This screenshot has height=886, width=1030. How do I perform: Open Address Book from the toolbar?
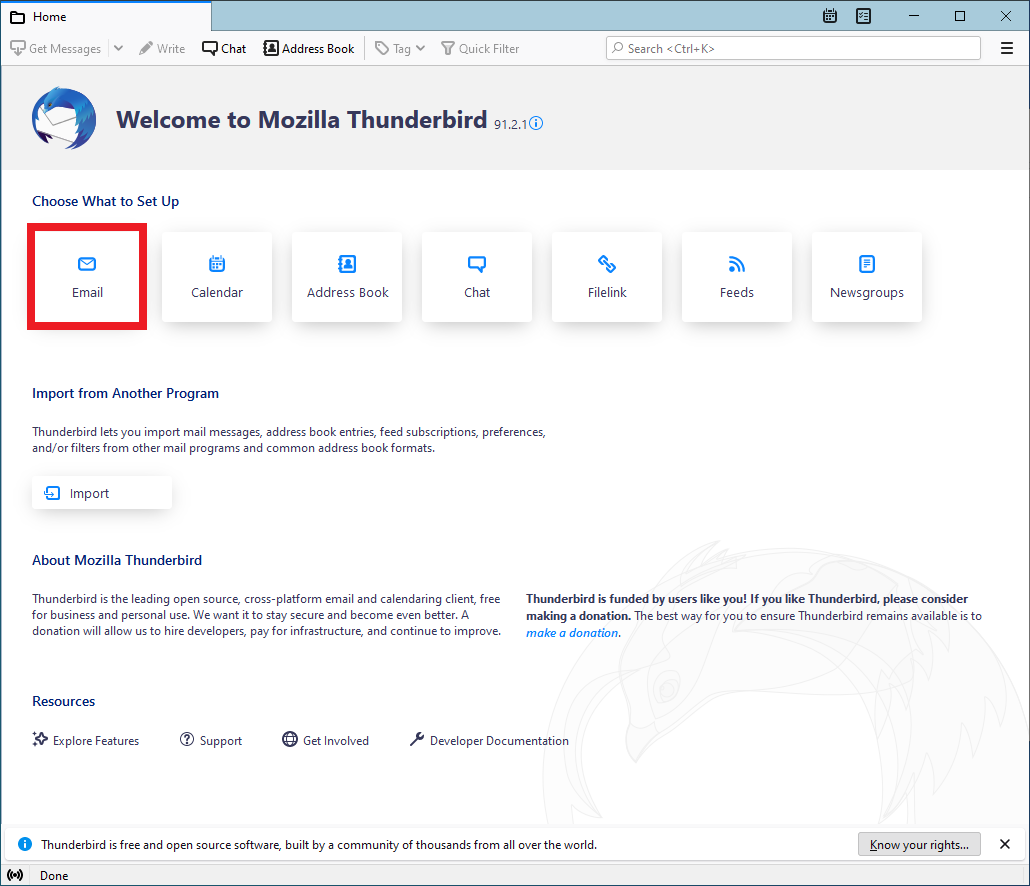[309, 48]
